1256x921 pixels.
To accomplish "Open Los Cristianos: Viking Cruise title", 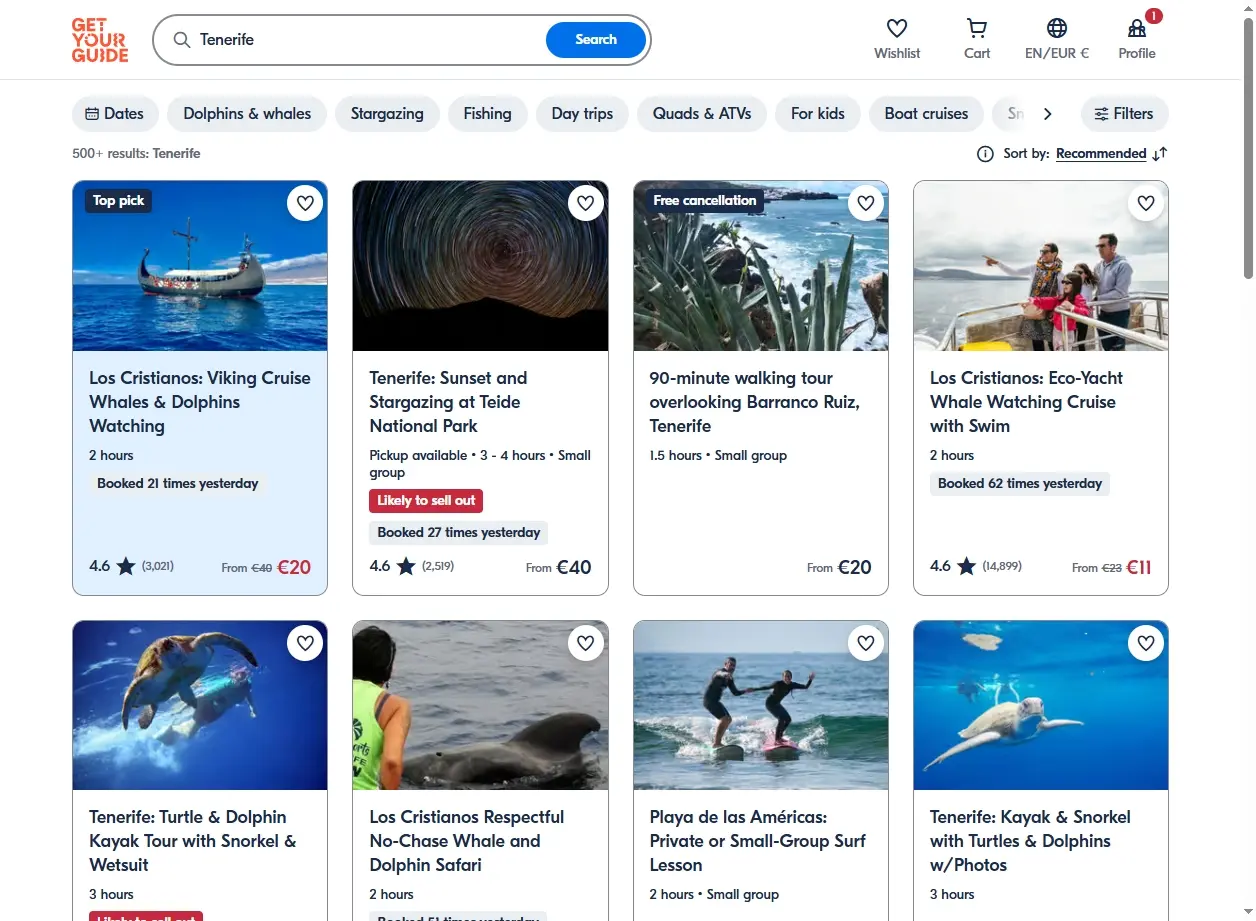I will [200, 402].
